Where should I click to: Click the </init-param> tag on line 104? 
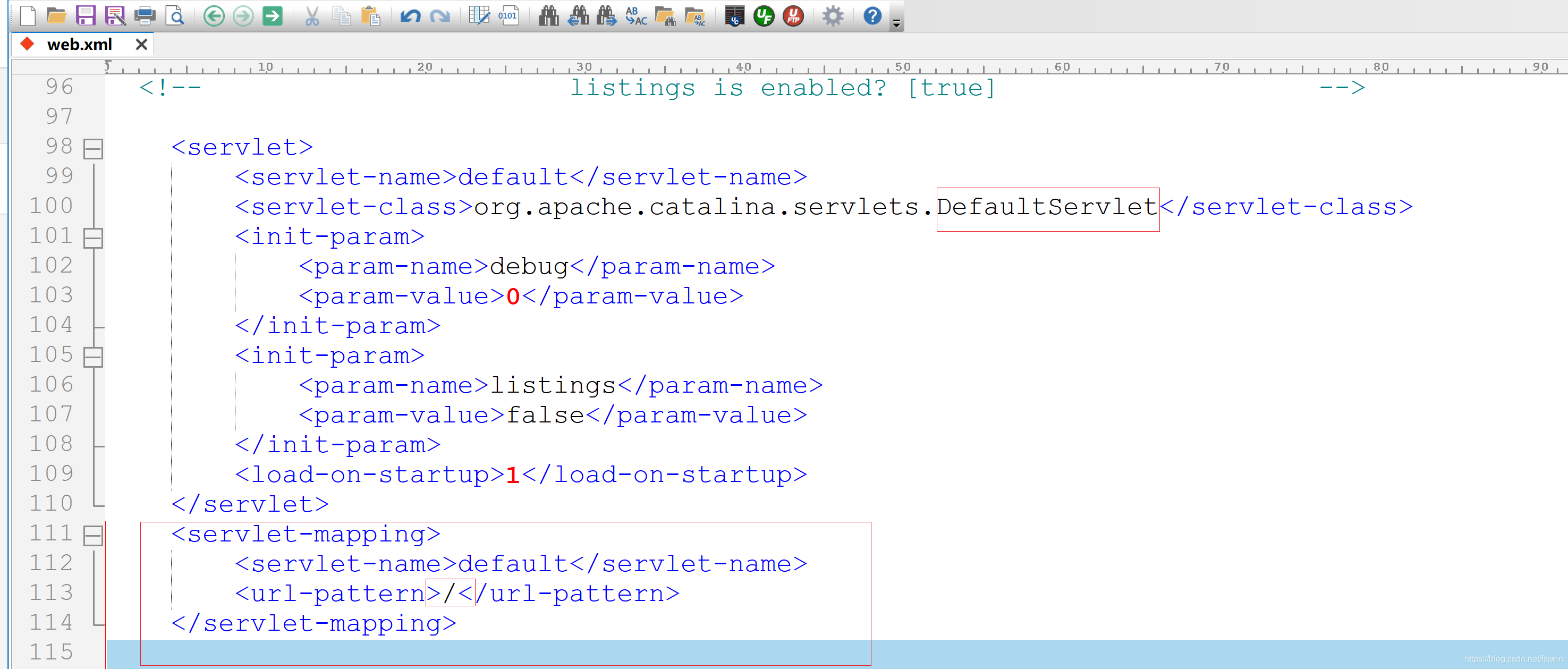point(338,326)
